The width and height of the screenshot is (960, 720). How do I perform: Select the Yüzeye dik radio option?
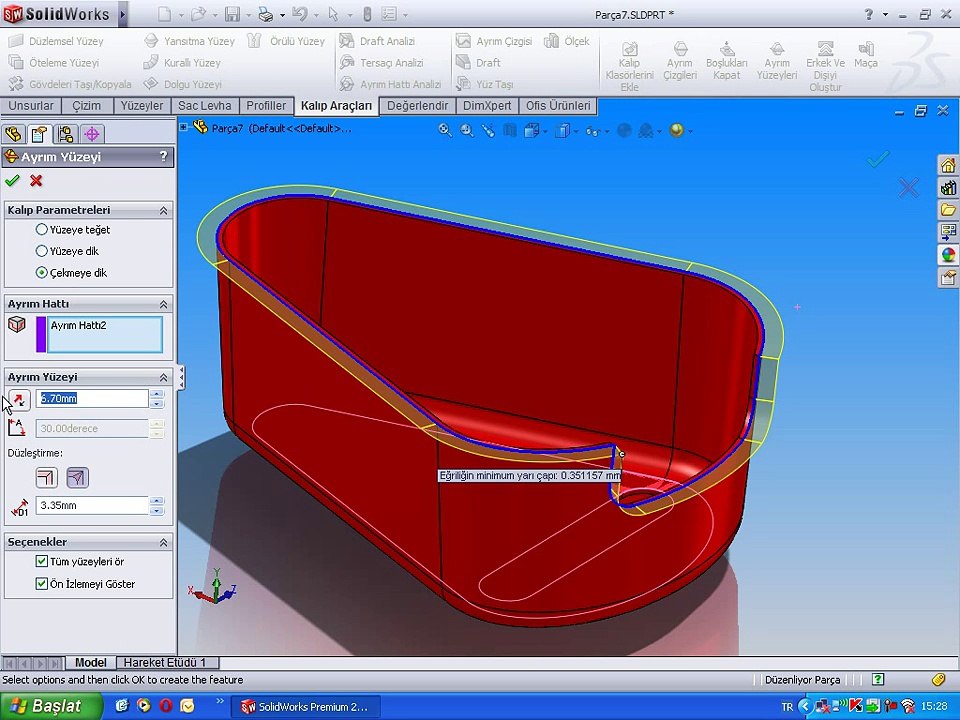pyautogui.click(x=42, y=251)
